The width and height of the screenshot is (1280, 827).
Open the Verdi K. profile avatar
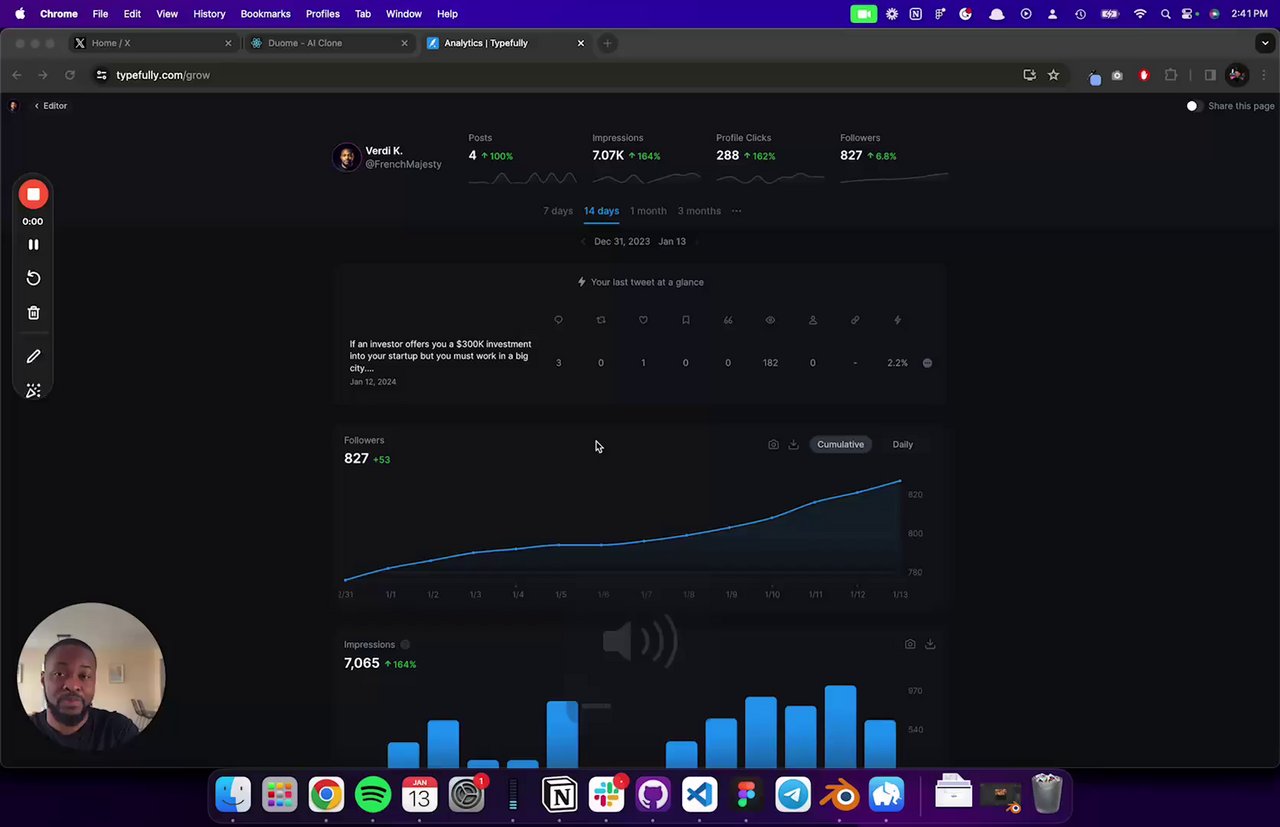(x=346, y=157)
